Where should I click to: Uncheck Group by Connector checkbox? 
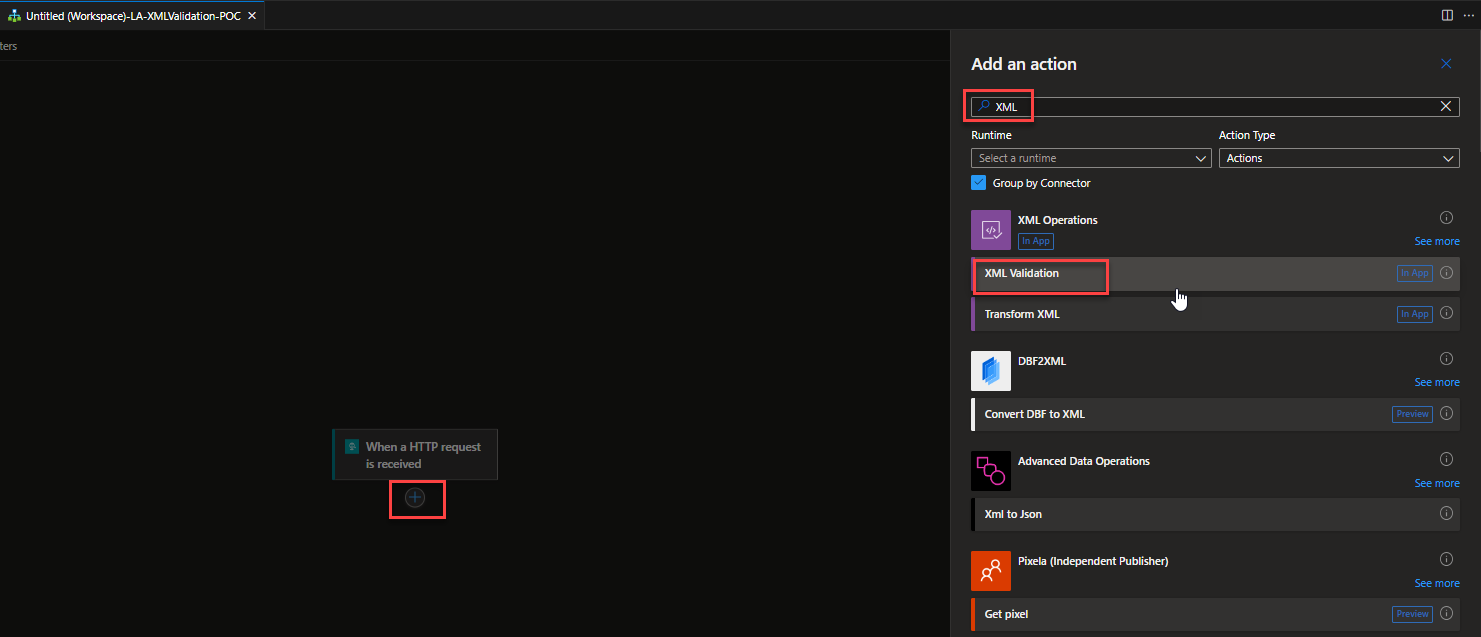(x=979, y=183)
